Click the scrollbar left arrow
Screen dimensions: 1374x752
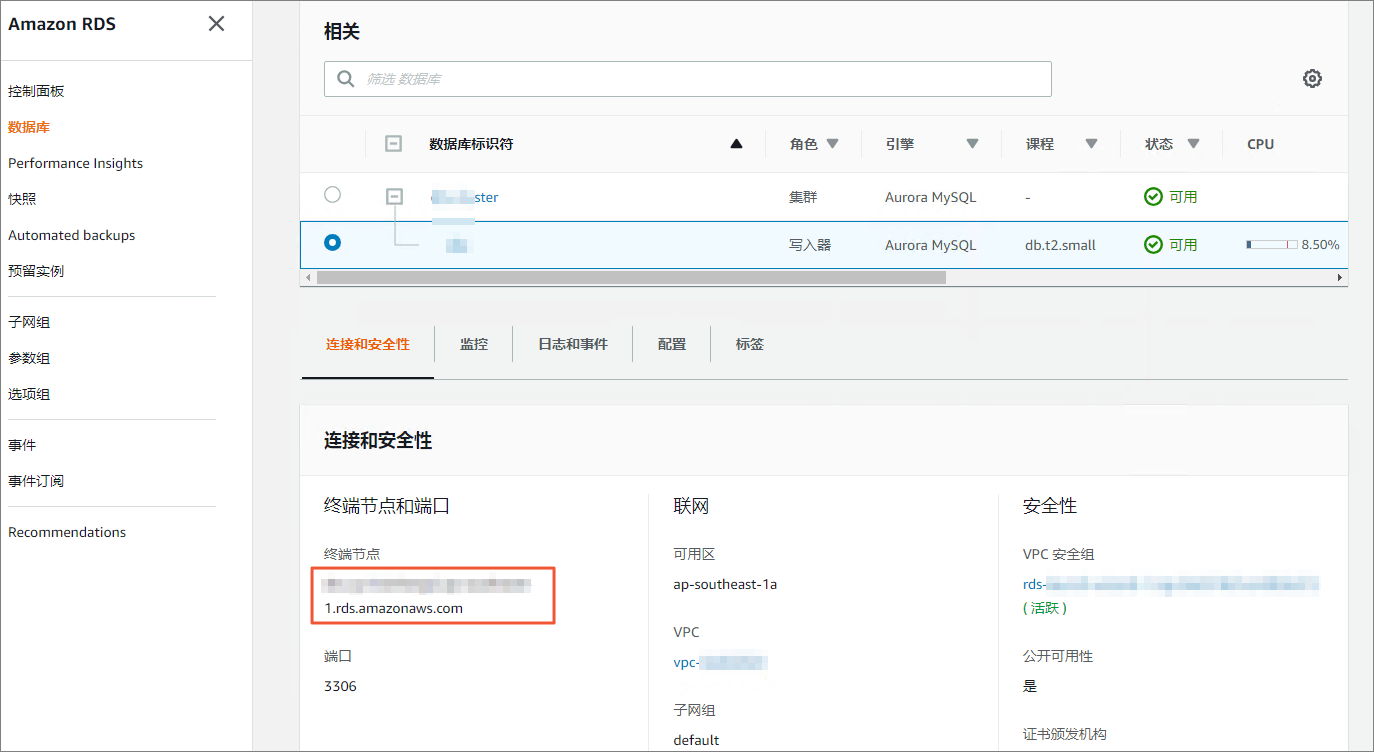tap(308, 277)
